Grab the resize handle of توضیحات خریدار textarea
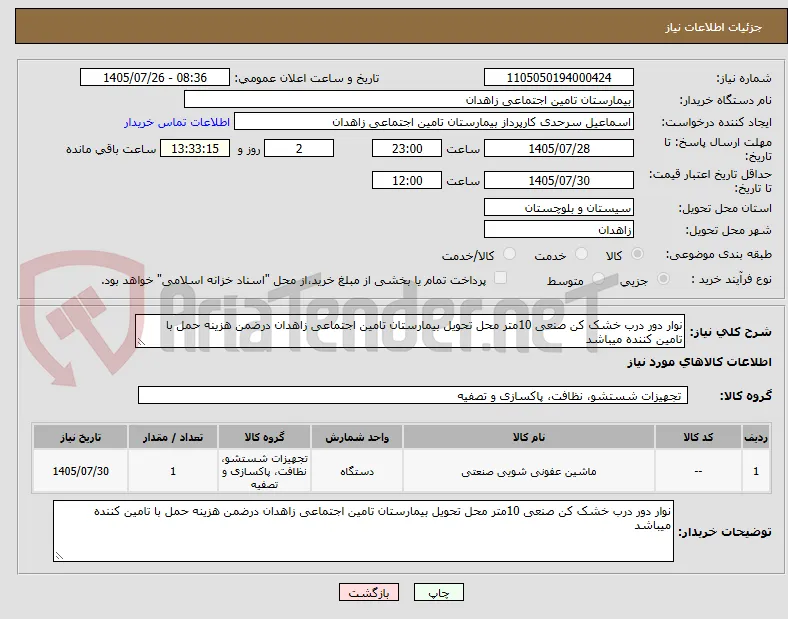This screenshot has height=619, width=788. point(59,556)
